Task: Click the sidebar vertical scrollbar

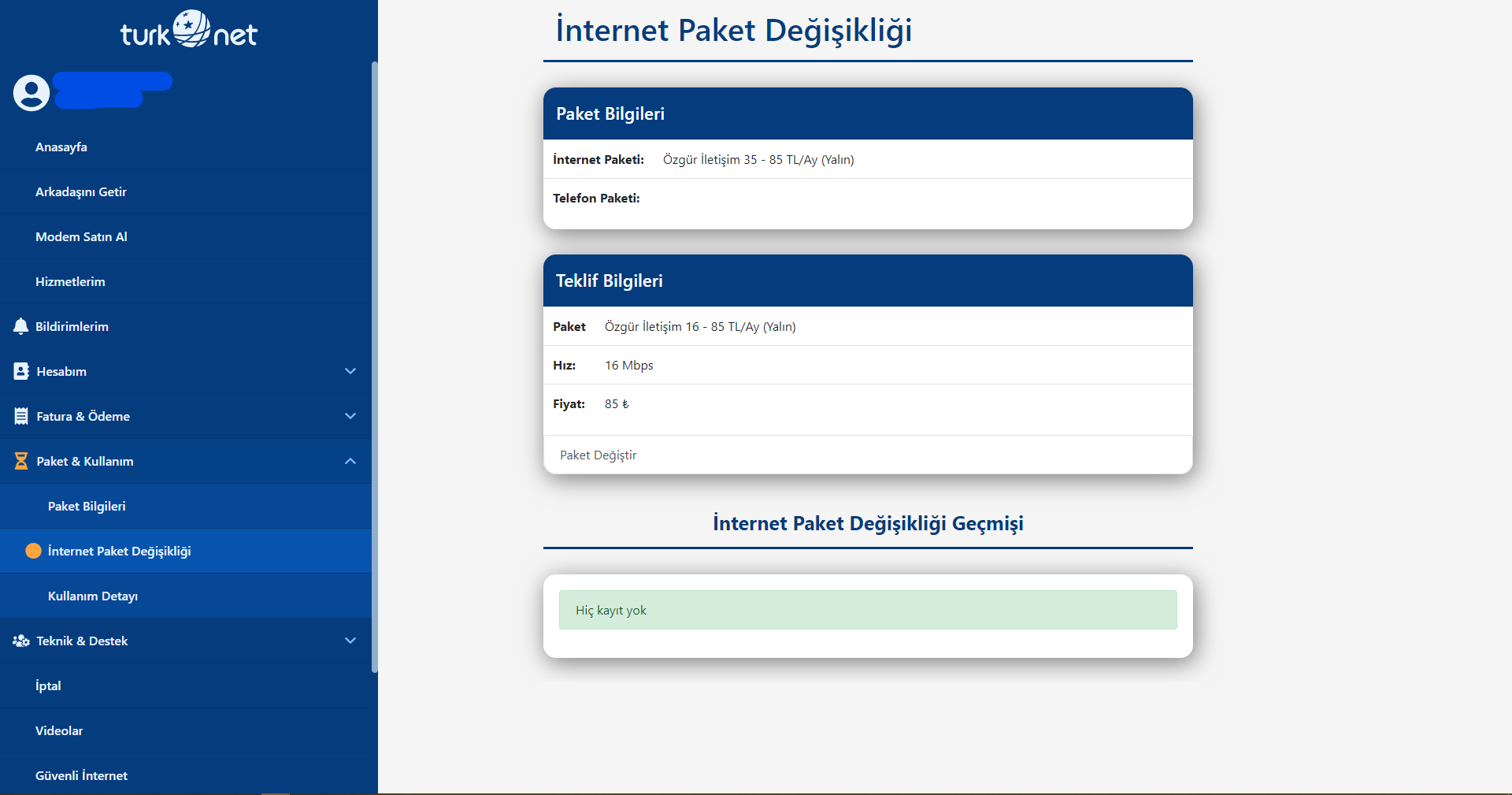Action: point(375,366)
